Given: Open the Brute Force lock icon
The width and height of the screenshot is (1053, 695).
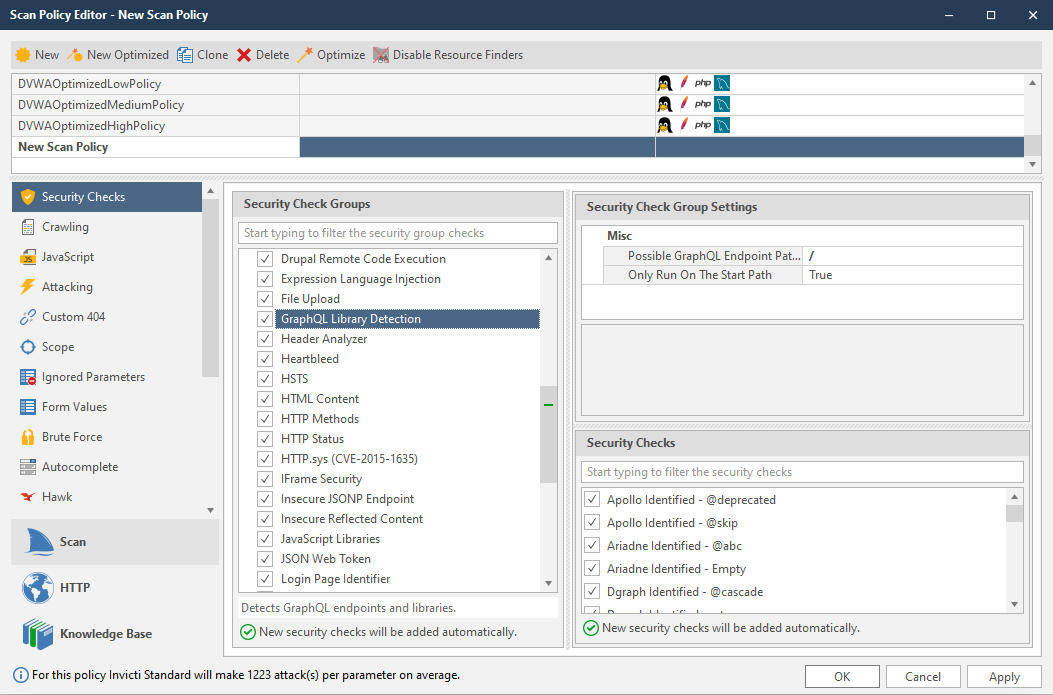Looking at the screenshot, I should (x=28, y=437).
